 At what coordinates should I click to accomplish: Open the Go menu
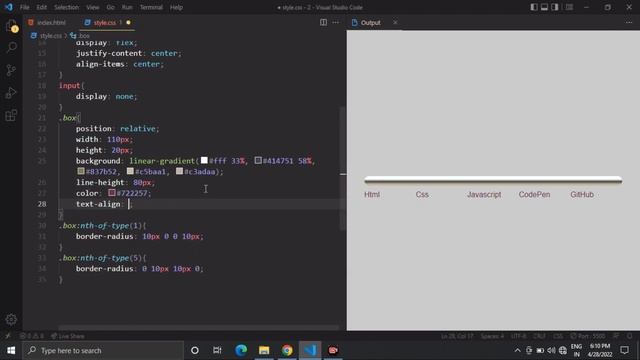110,7
